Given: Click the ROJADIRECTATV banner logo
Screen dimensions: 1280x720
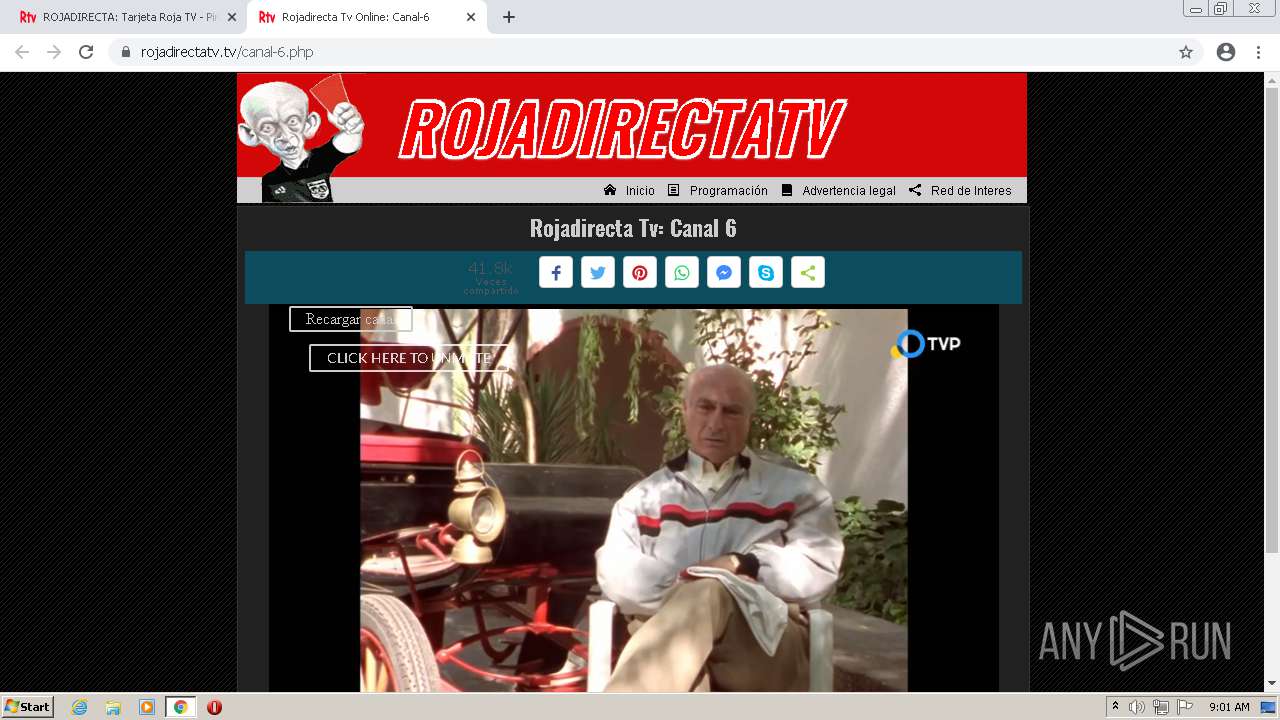Looking at the screenshot, I should click(623, 129).
